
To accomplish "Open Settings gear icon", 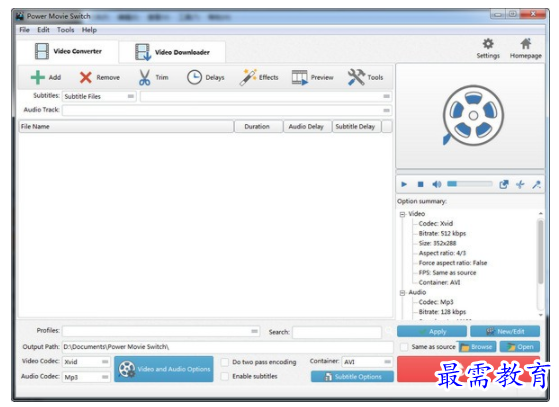I will click(x=488, y=49).
